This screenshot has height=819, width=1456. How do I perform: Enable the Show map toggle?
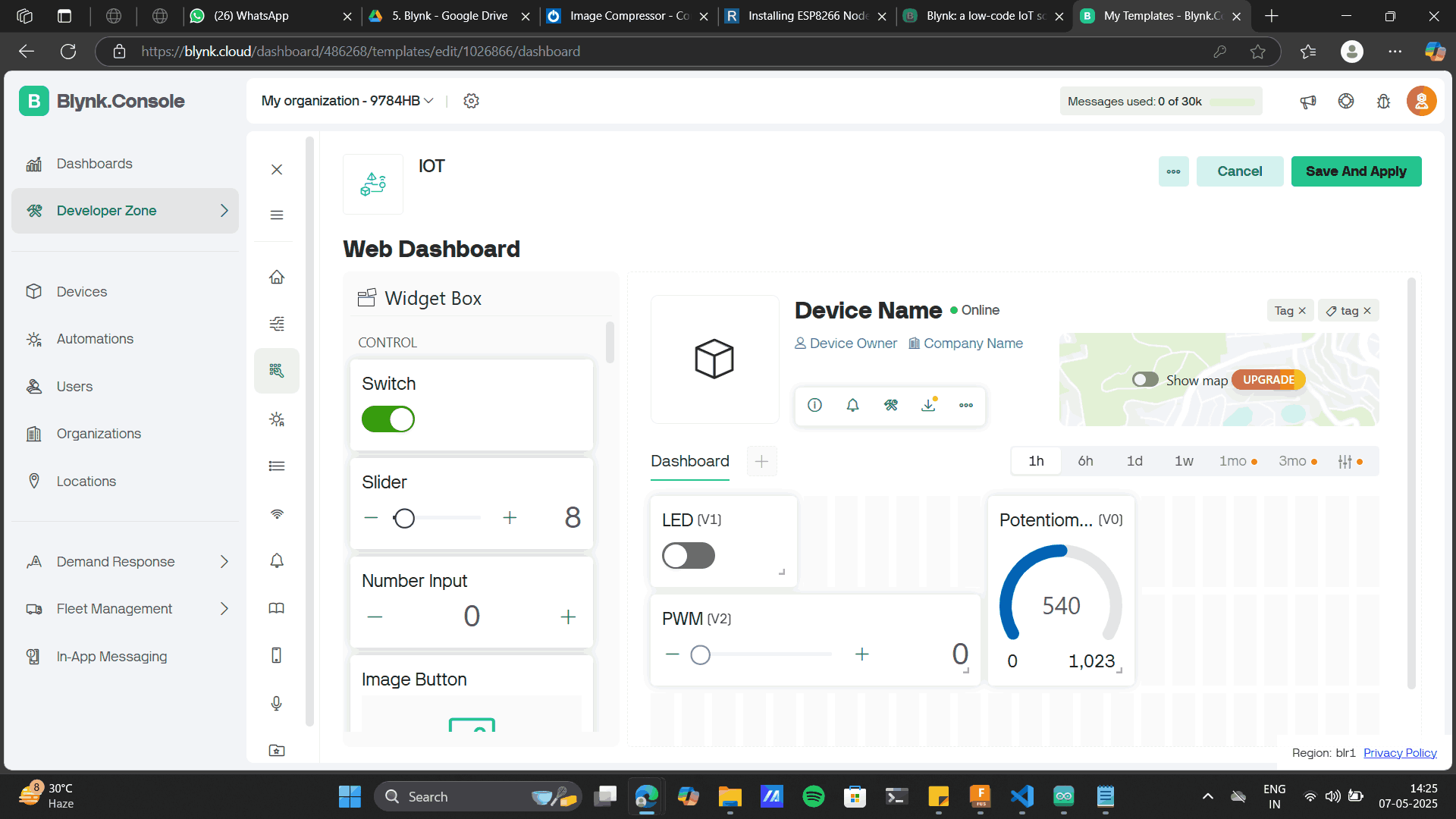coord(1145,379)
